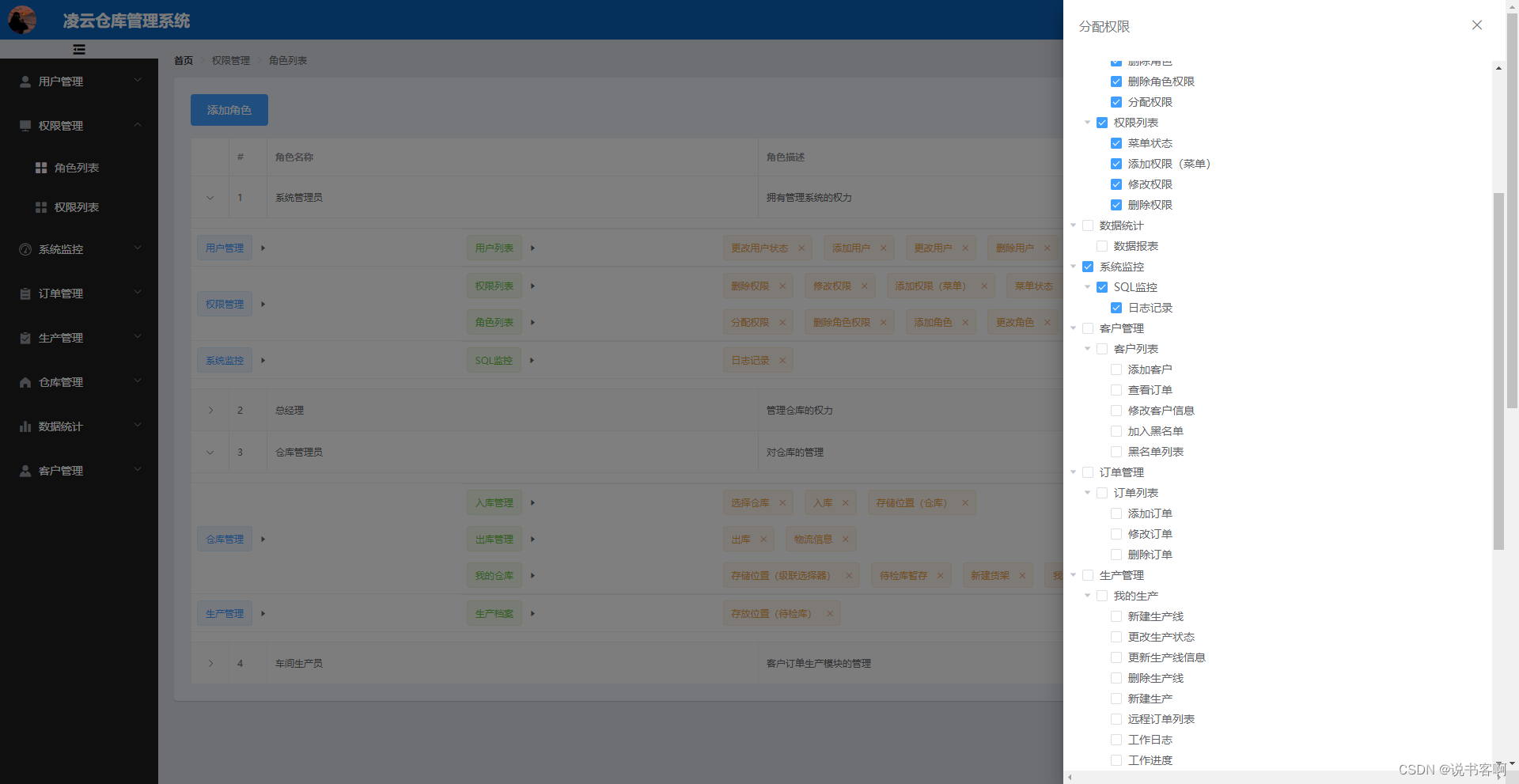Uncheck the 分配权限 checkbox in the tree
The height and width of the screenshot is (784, 1519).
click(x=1116, y=102)
